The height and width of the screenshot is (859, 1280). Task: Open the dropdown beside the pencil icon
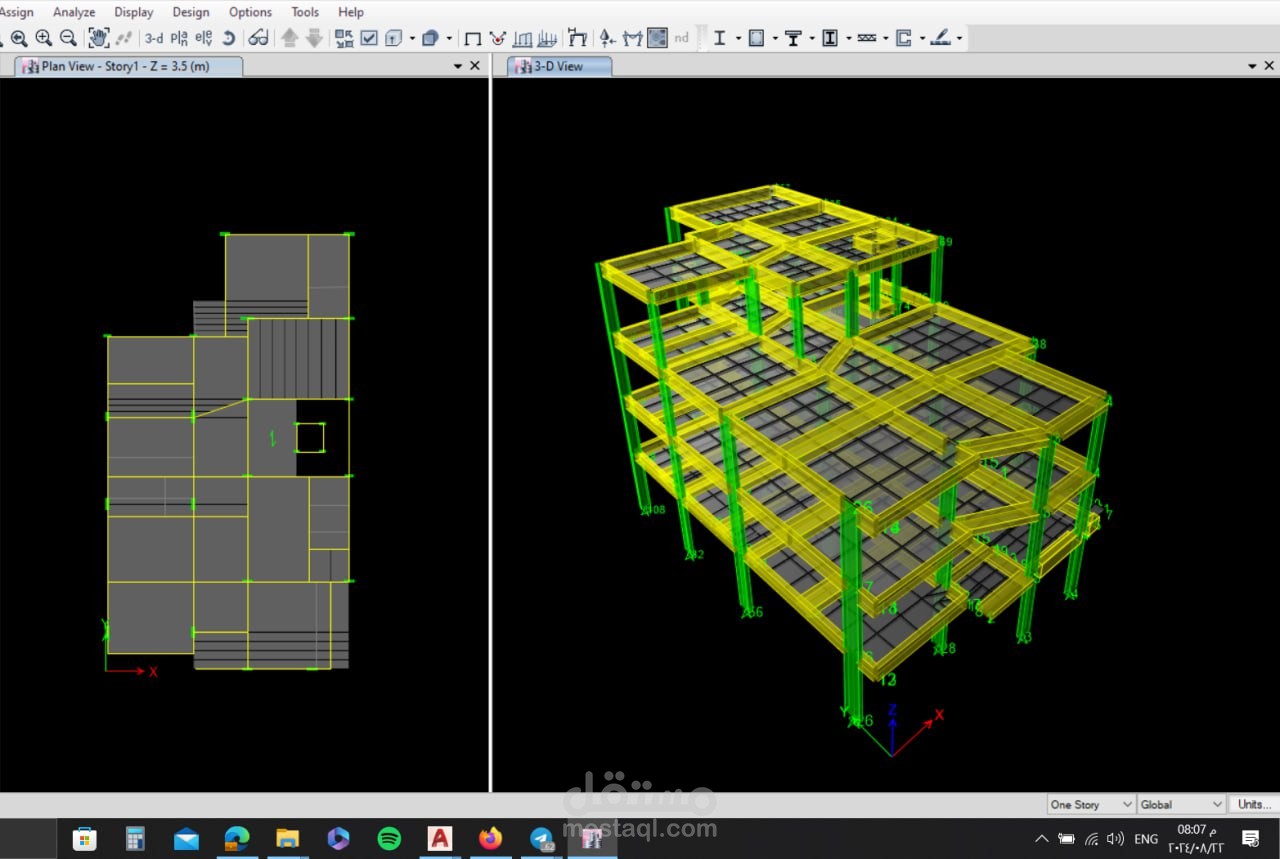[959, 38]
